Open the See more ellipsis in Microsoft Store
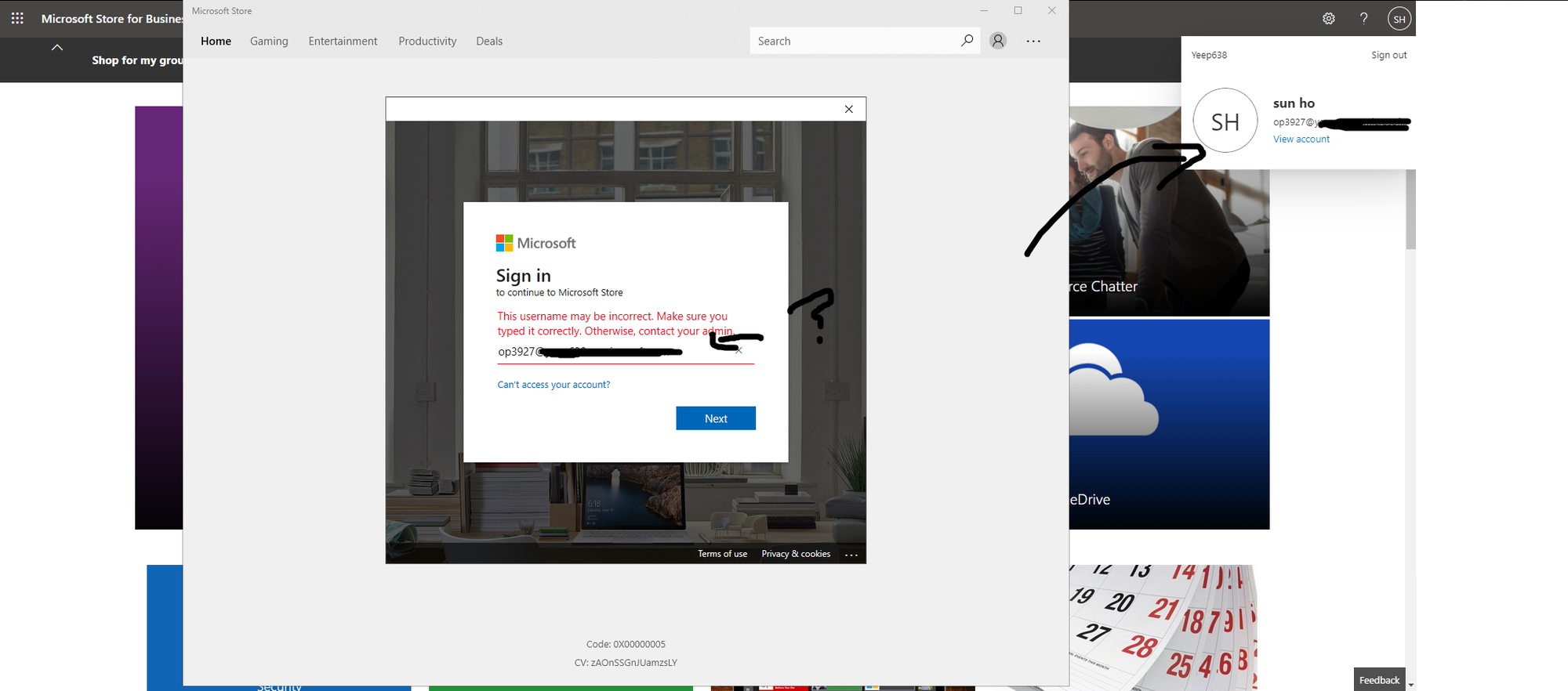This screenshot has width=1568, height=691. click(x=1033, y=41)
